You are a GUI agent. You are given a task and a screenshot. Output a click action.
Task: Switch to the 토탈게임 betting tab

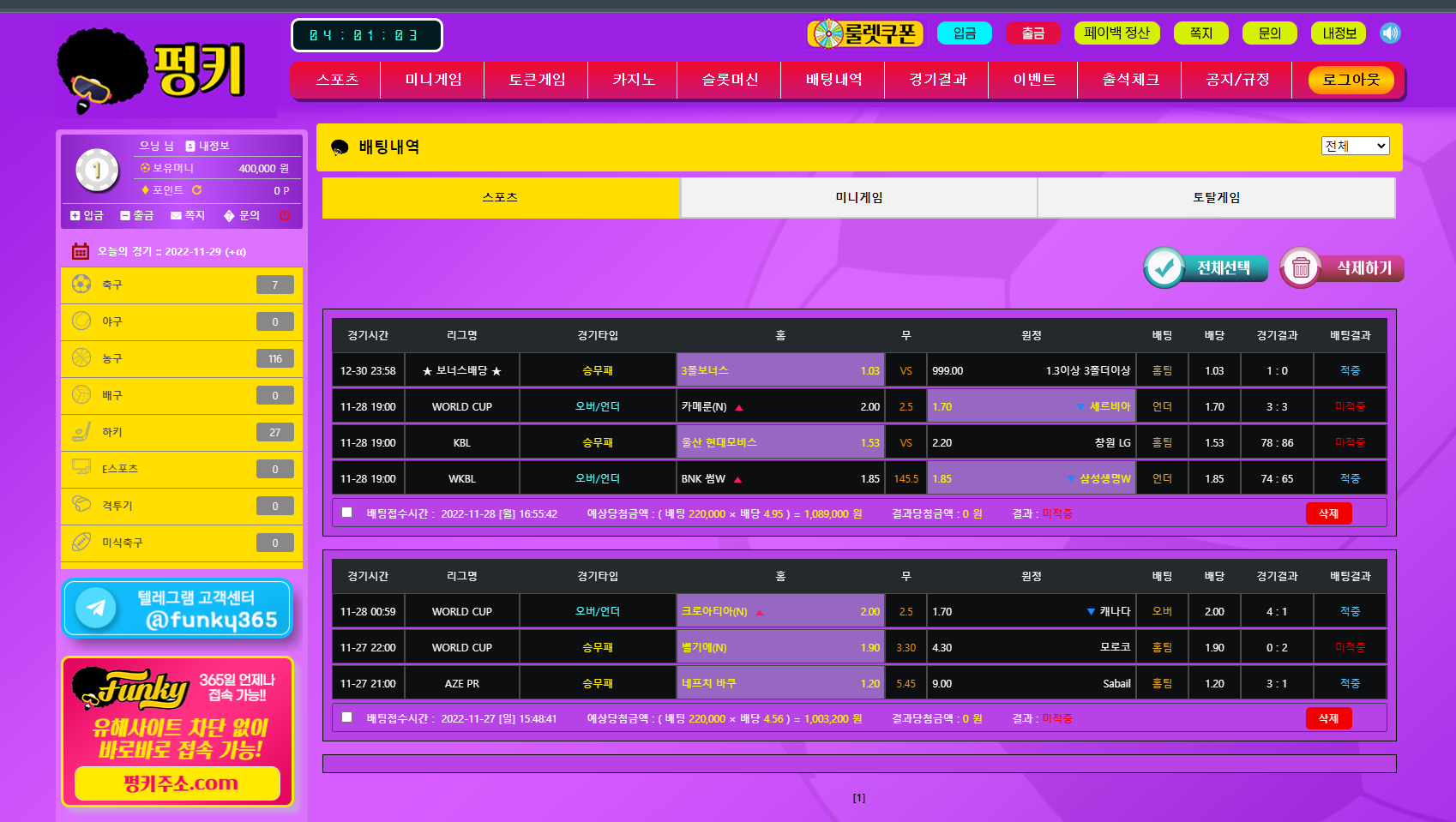(1216, 197)
